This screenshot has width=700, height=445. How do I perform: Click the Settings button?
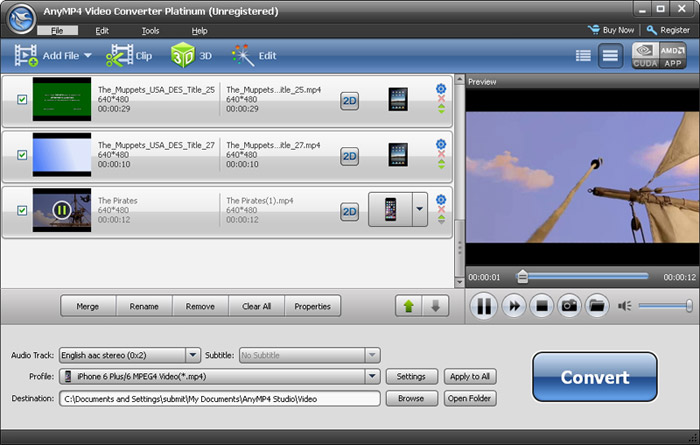[411, 376]
